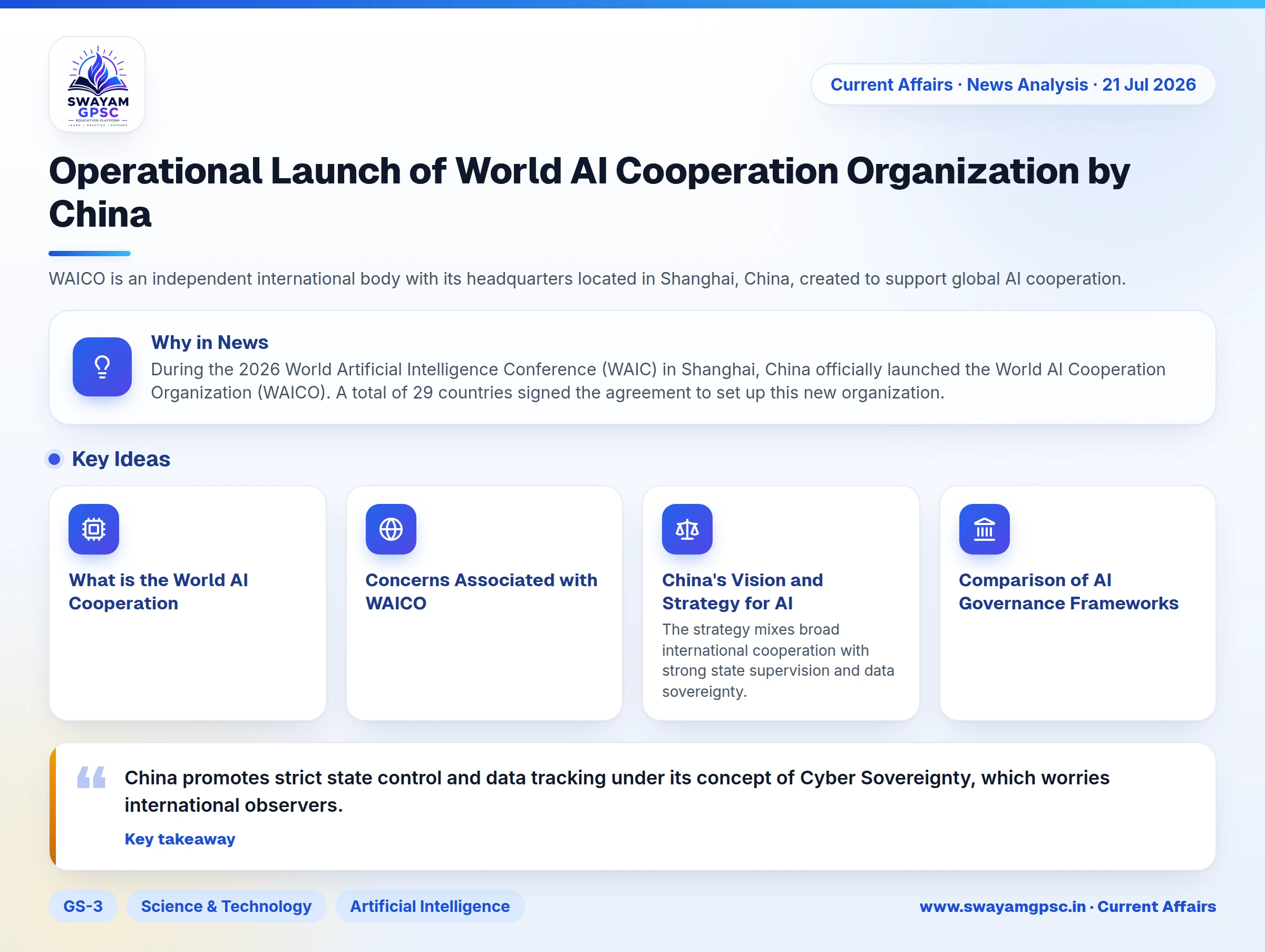Click the scales icon on China's Vision card

(x=687, y=529)
